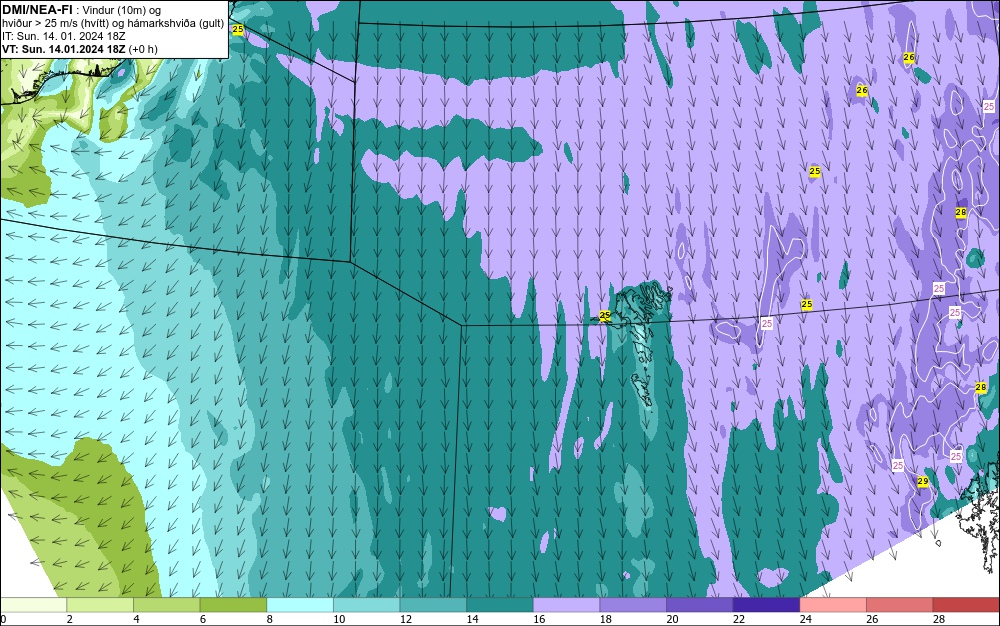1000x626 pixels.
Task: Click legend scale number "10"
Action: coord(339,619)
